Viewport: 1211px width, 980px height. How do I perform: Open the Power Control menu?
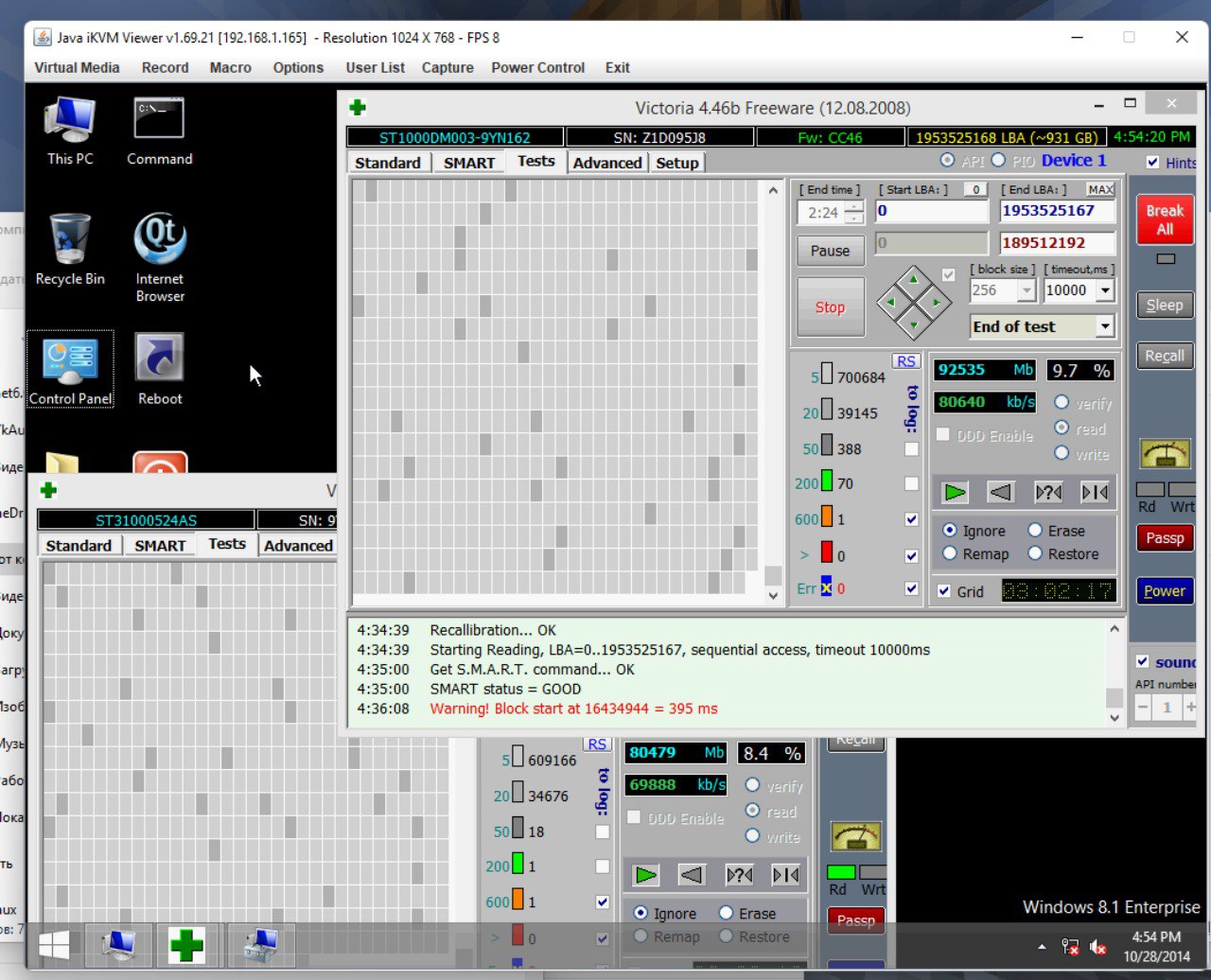[537, 67]
